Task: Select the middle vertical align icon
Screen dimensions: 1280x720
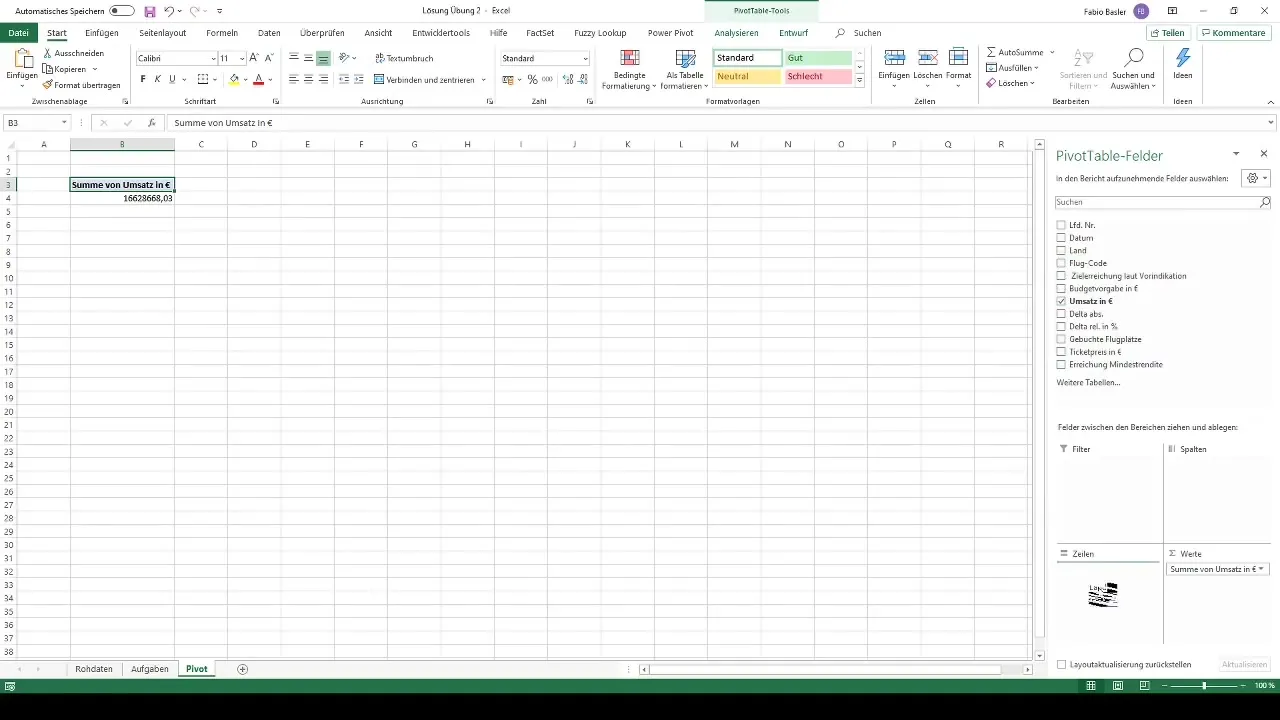Action: [x=308, y=58]
